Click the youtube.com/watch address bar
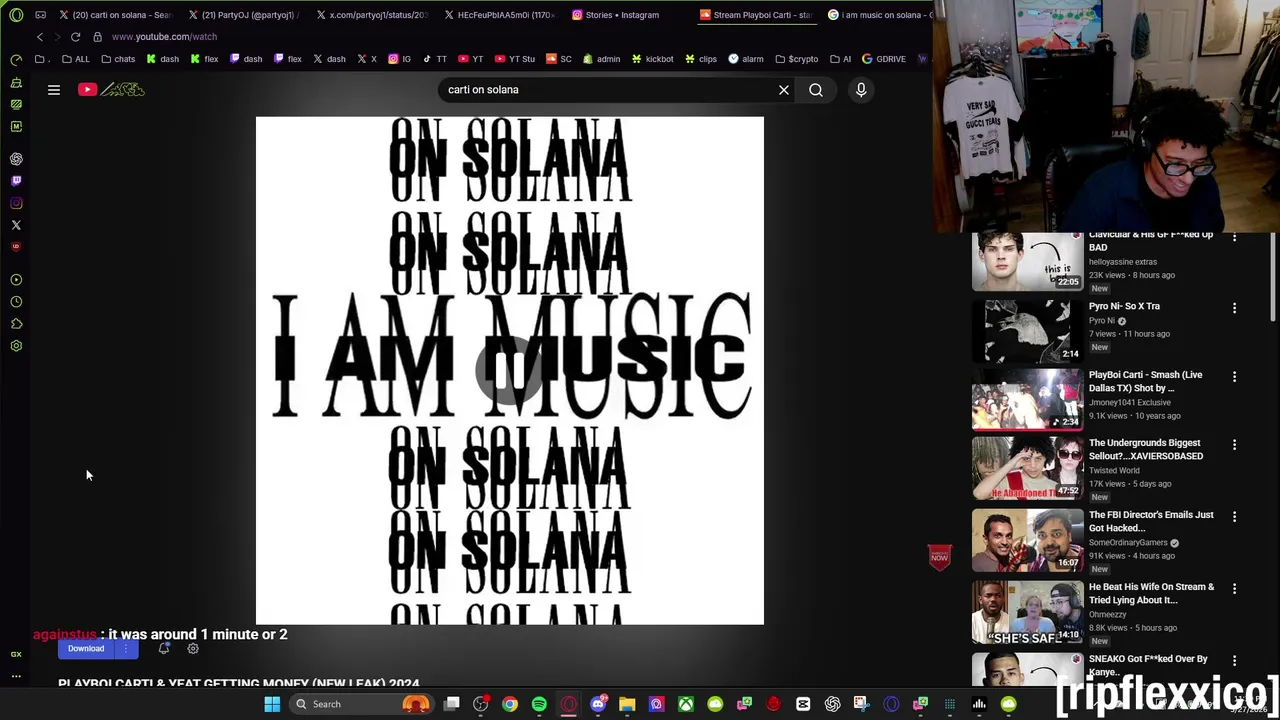 click(x=164, y=37)
